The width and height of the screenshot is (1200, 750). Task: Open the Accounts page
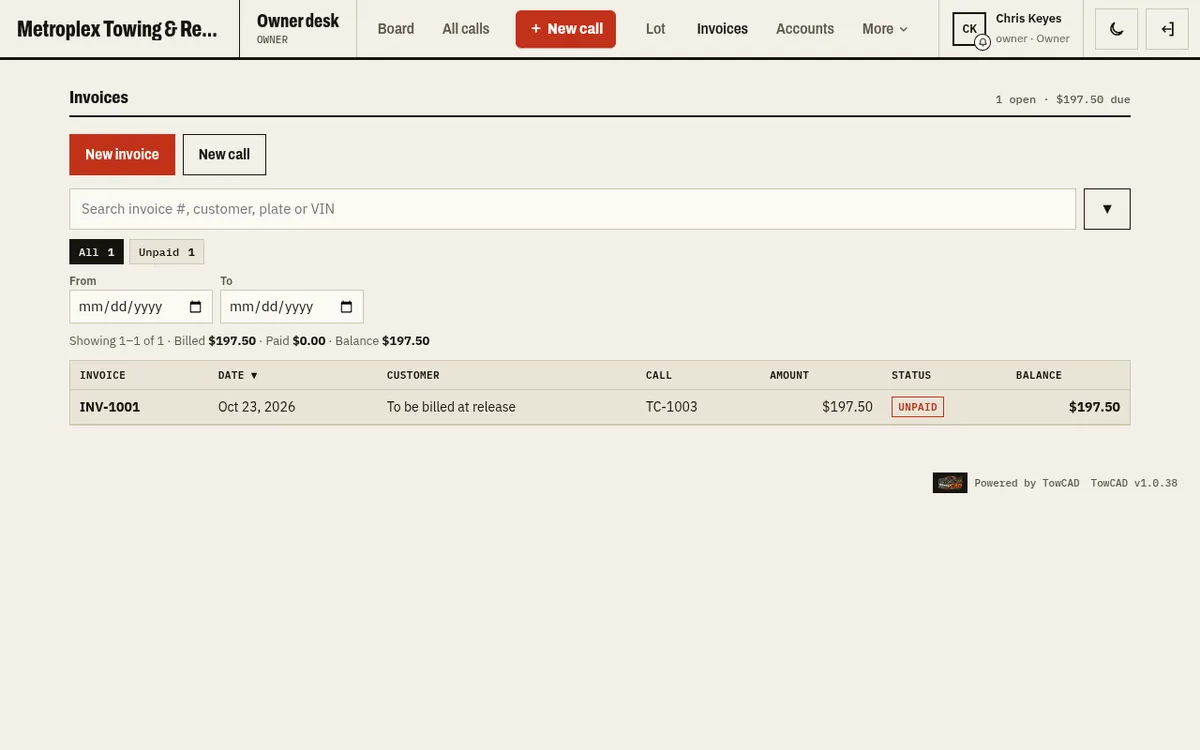(x=805, y=29)
